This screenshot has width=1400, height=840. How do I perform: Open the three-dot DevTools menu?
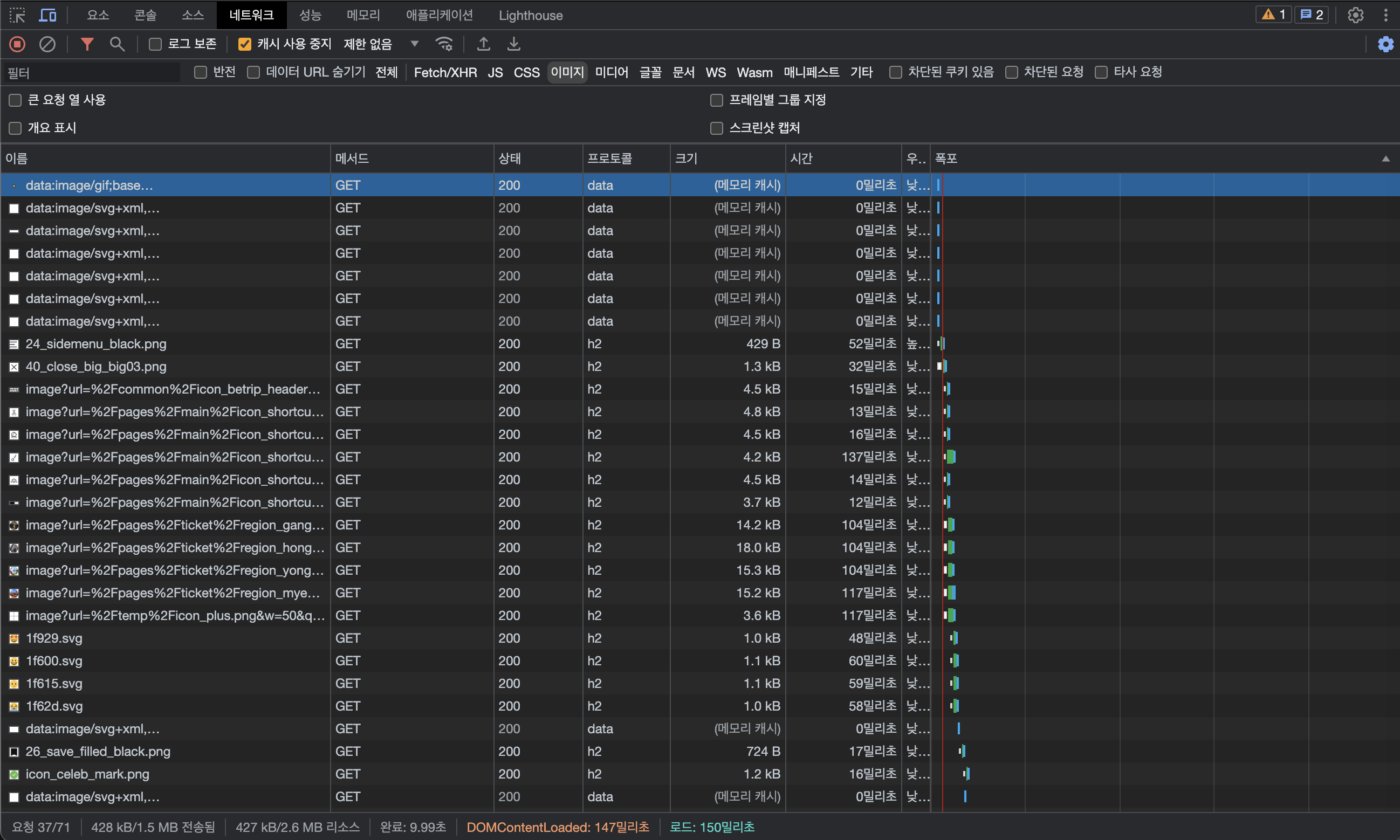[1385, 15]
